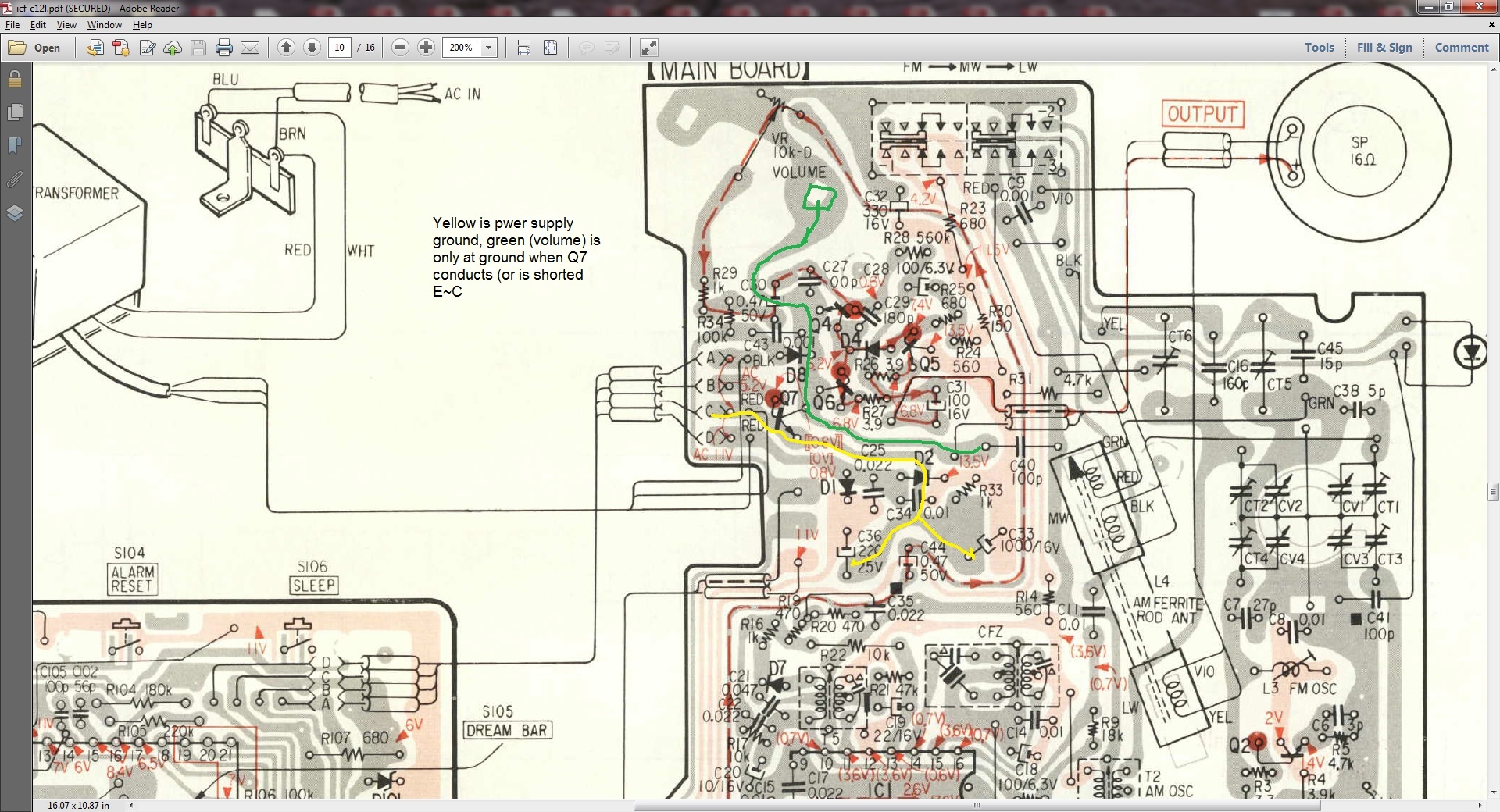
Task: Open the Window menu
Action: (105, 25)
